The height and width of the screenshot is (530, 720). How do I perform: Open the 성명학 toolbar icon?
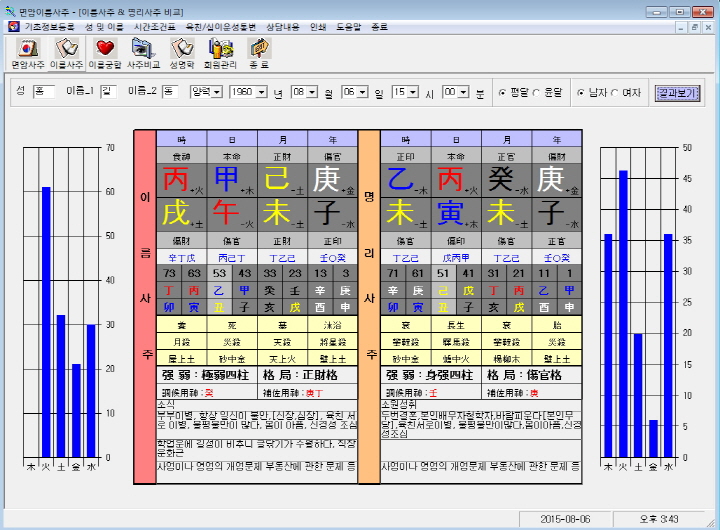click(x=182, y=53)
